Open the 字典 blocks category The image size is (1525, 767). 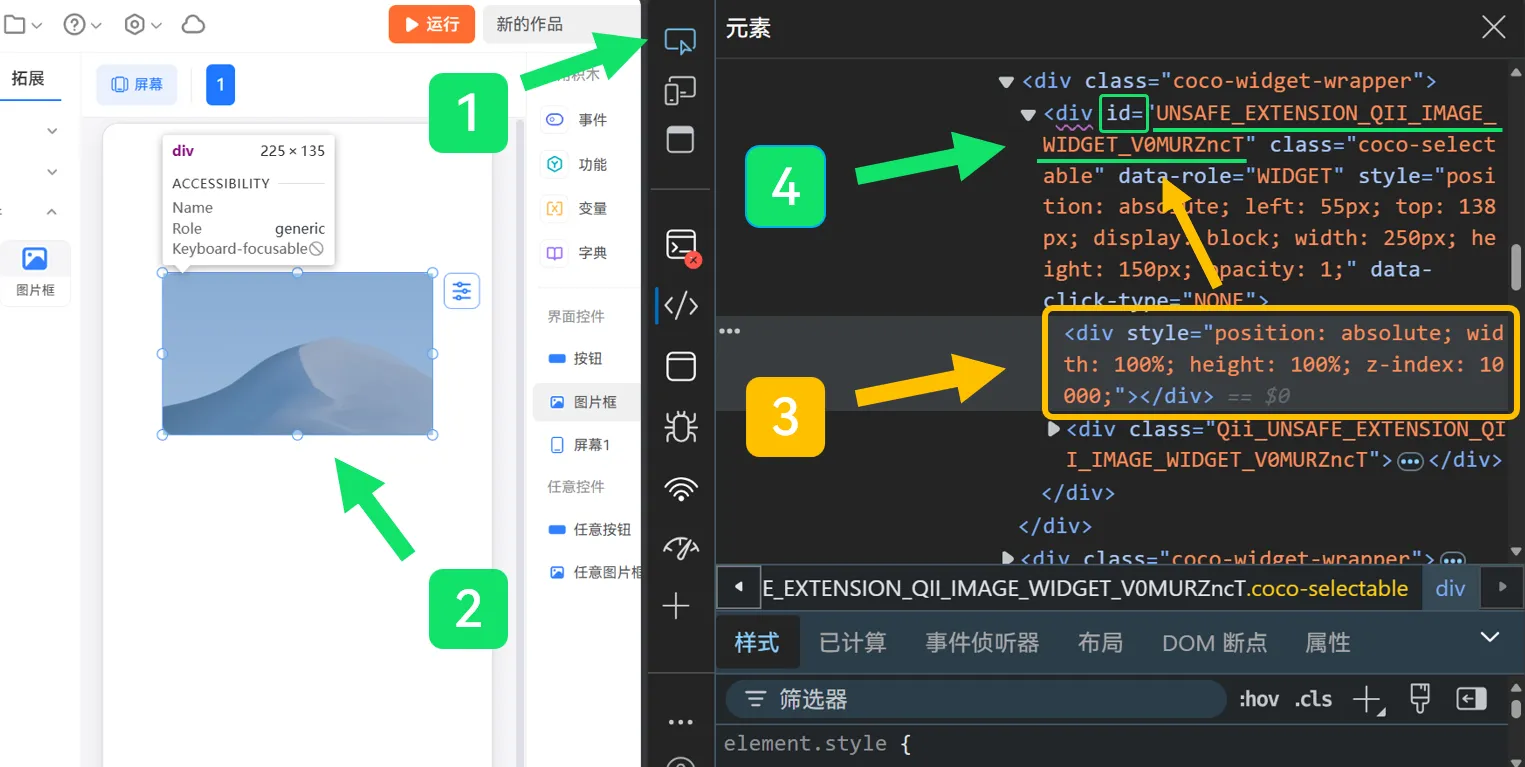[577, 253]
